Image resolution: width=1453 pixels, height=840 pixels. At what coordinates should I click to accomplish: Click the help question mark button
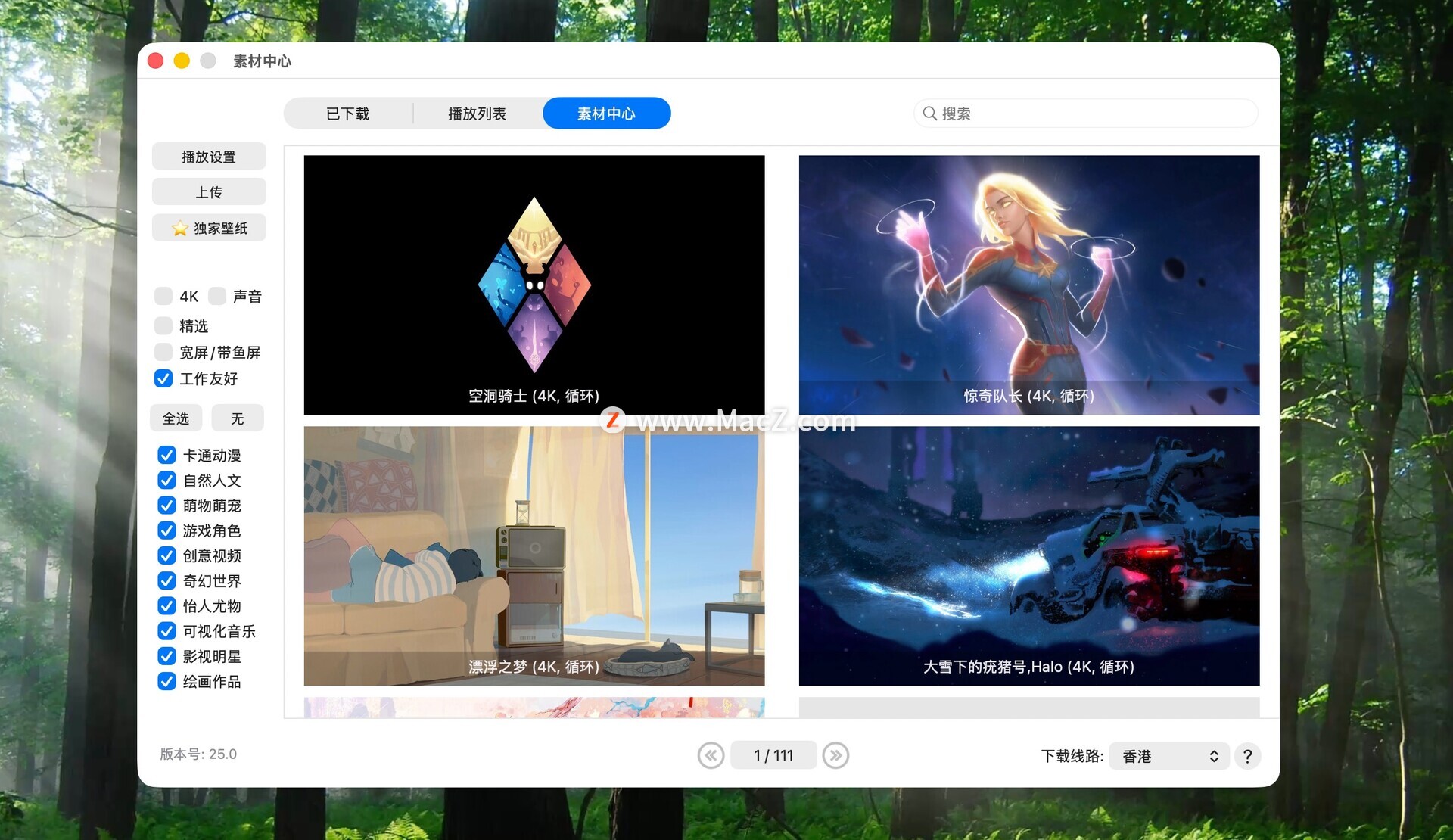(x=1247, y=756)
